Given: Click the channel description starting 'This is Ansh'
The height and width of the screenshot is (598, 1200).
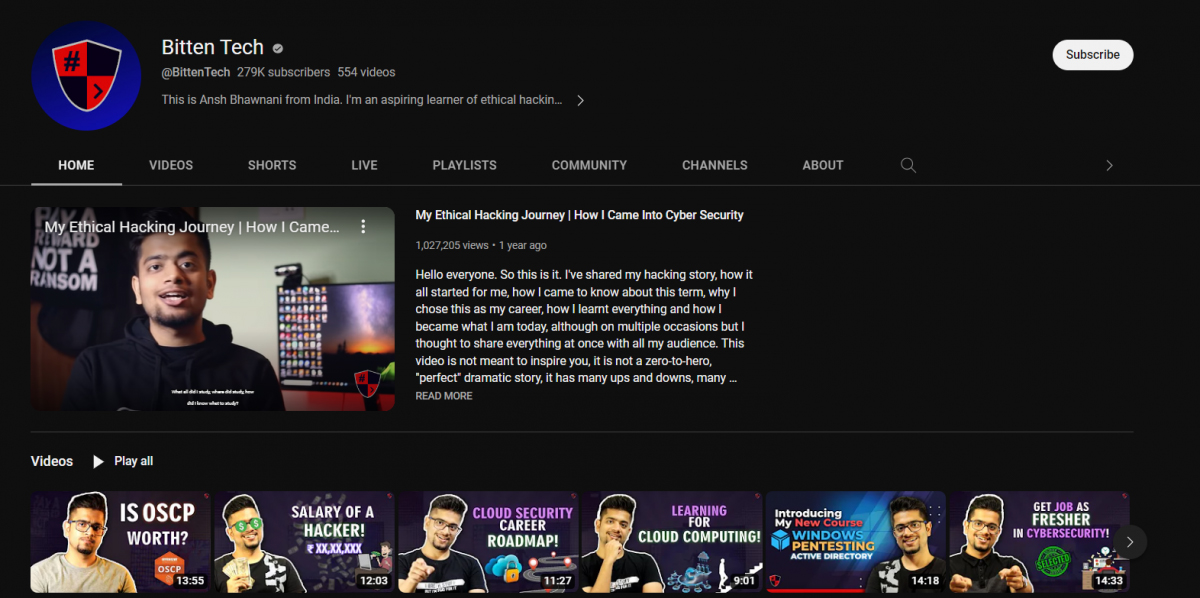Looking at the screenshot, I should coord(362,100).
